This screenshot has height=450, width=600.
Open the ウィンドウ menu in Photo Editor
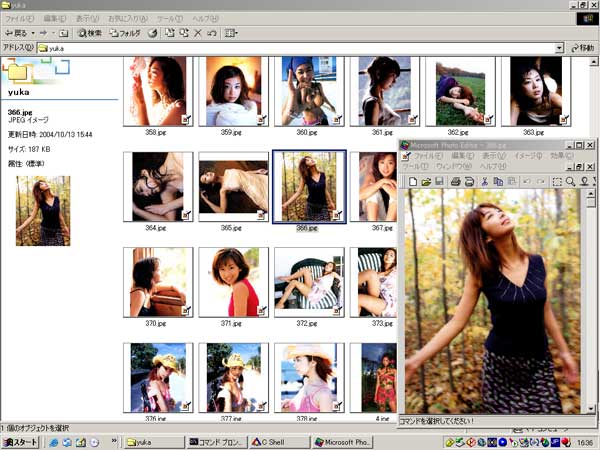[x=454, y=166]
